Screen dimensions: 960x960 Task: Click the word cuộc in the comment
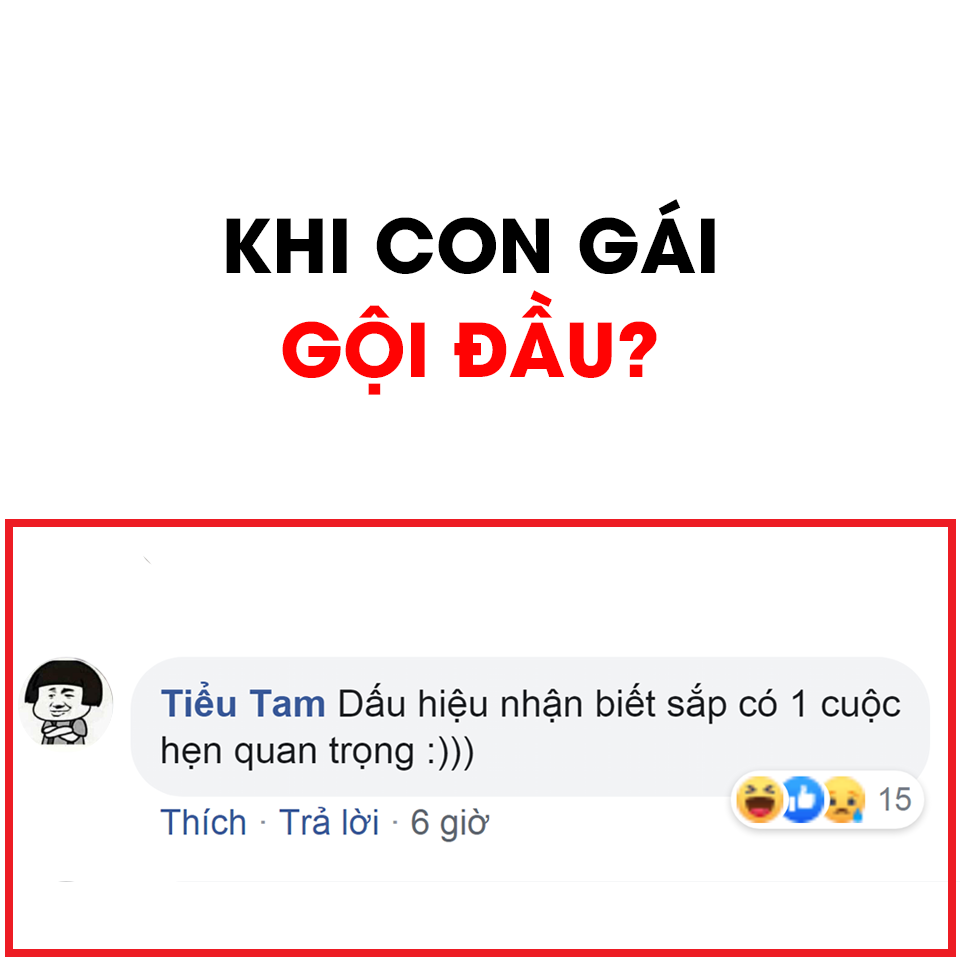tap(861, 705)
